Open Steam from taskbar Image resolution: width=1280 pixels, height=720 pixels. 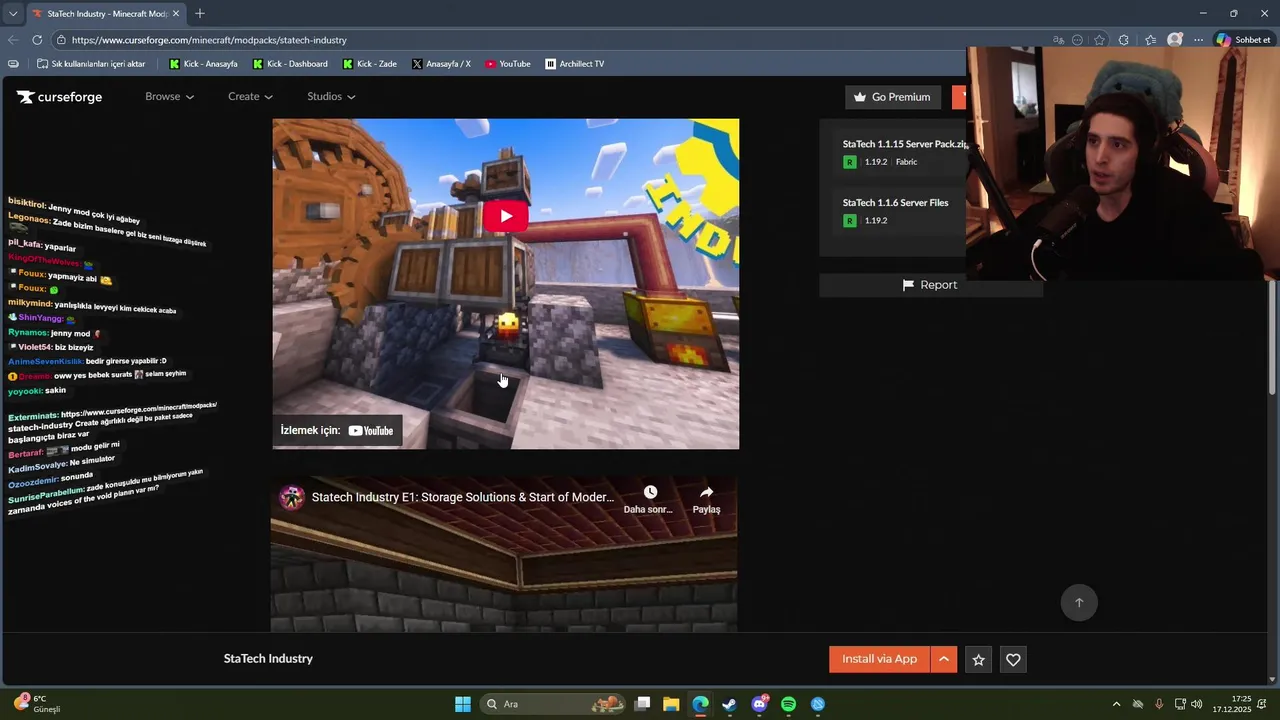point(730,704)
